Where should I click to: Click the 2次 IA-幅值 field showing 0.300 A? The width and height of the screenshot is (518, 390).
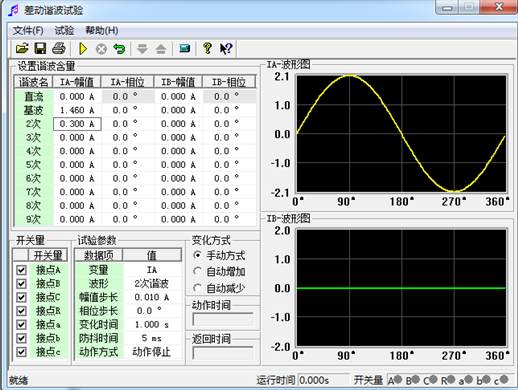[77, 124]
